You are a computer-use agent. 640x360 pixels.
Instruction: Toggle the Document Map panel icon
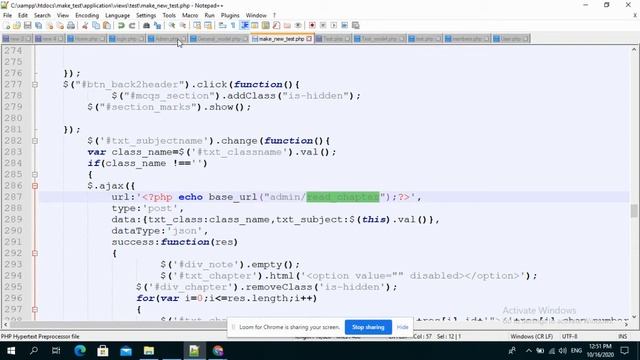(266, 25)
